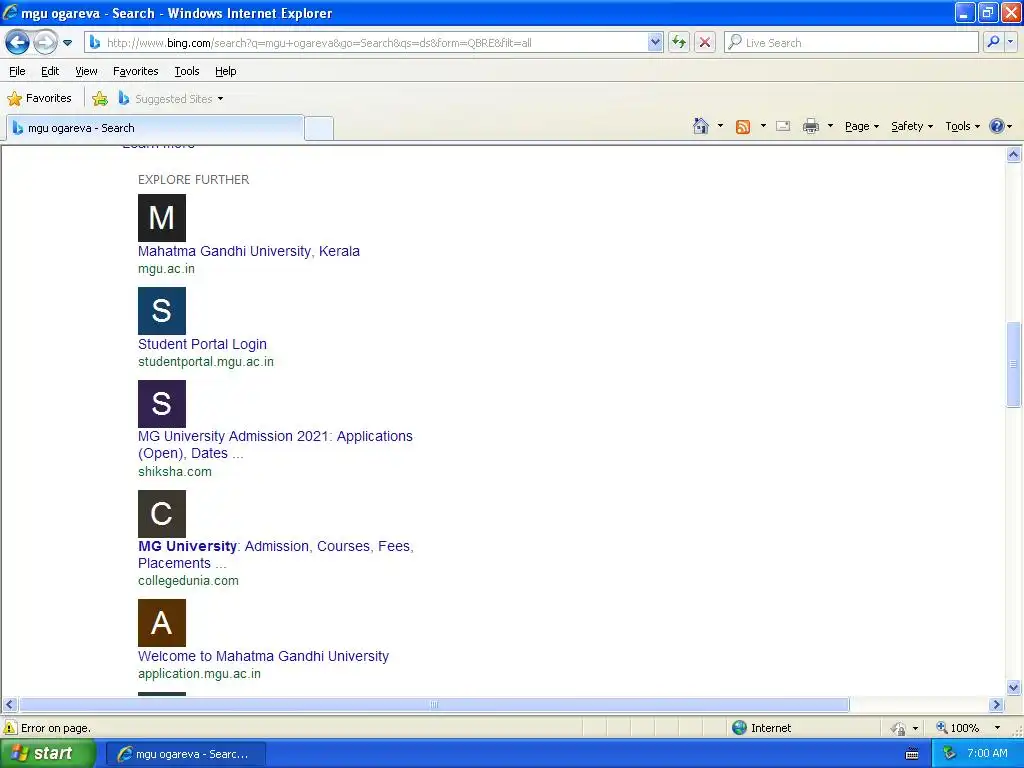Click the Add to Favorites Bar icon
This screenshot has width=1024, height=768.
click(x=100, y=99)
